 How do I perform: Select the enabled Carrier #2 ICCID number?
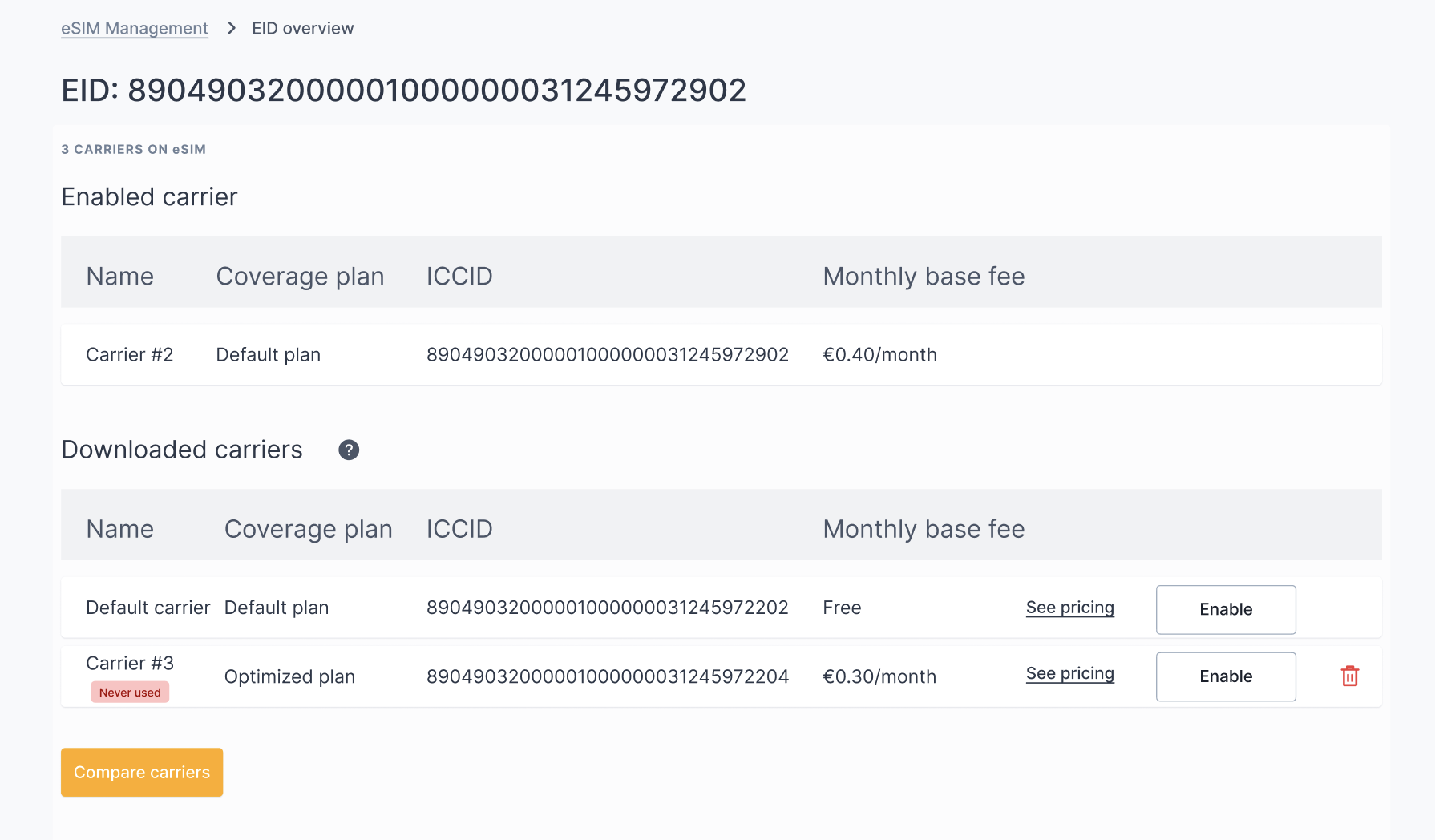[607, 355]
